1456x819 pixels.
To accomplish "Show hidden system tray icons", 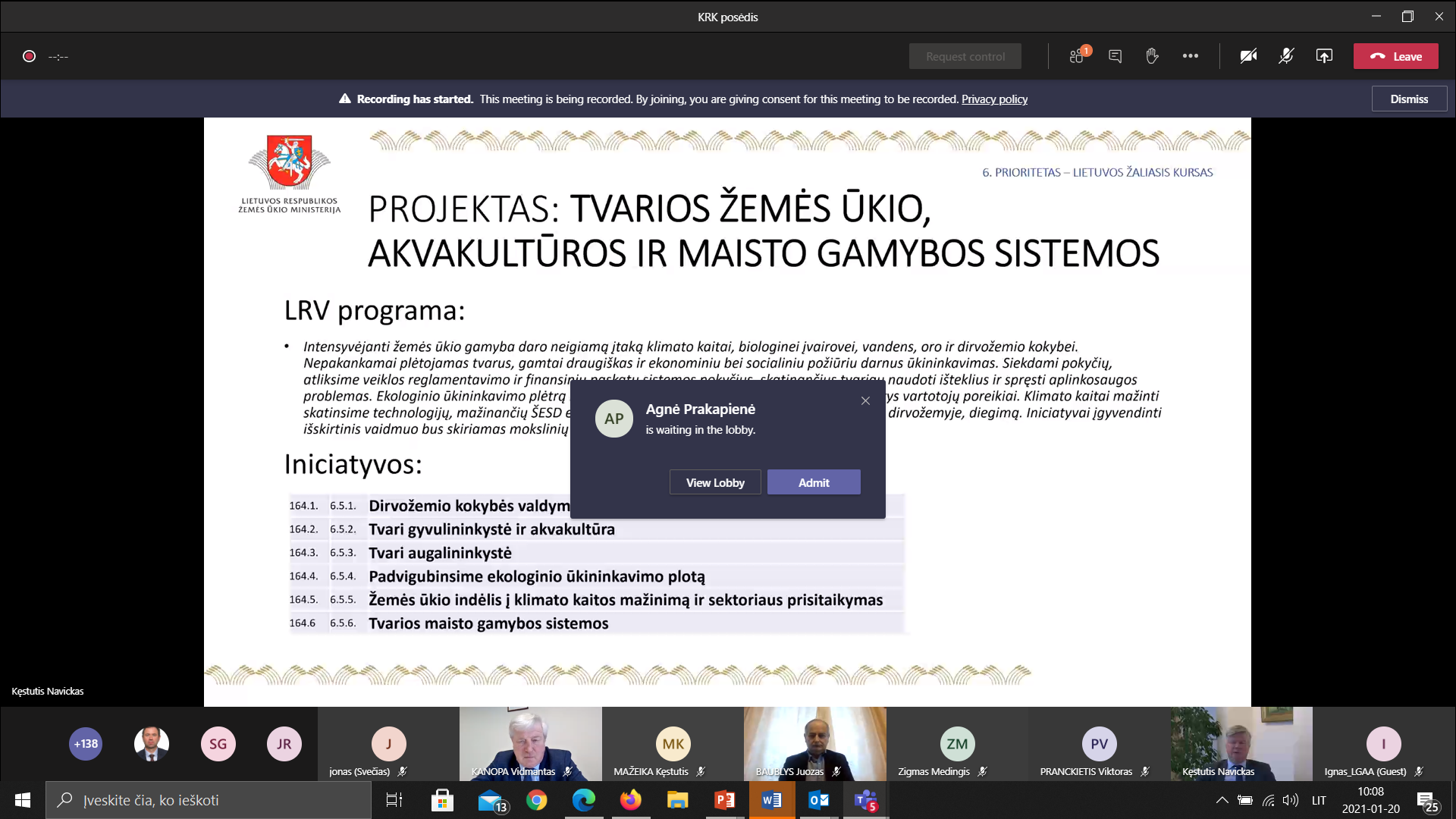I will click(1222, 800).
